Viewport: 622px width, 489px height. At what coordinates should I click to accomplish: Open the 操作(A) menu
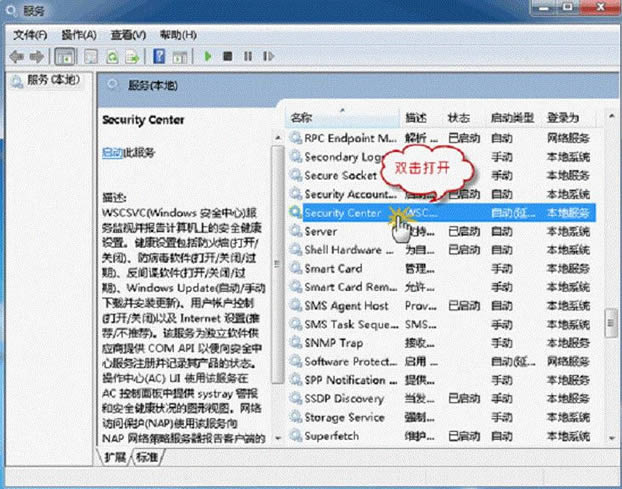pyautogui.click(x=79, y=35)
